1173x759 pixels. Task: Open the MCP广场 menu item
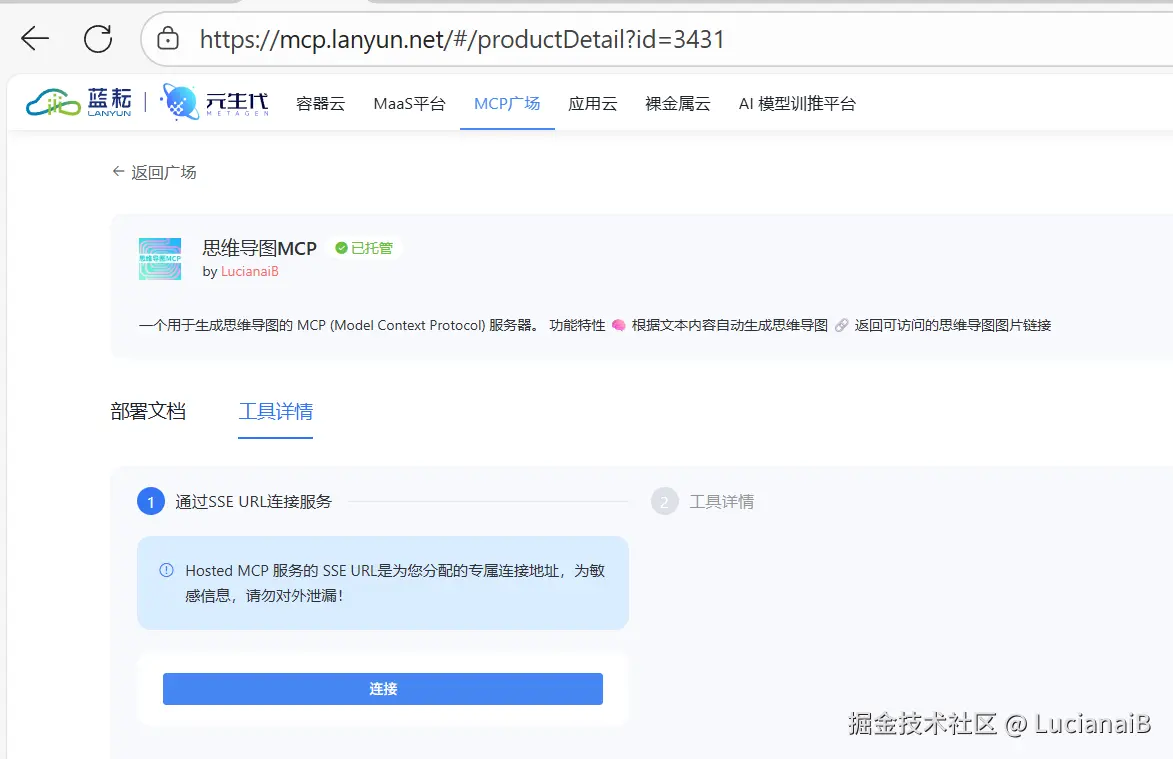[507, 103]
